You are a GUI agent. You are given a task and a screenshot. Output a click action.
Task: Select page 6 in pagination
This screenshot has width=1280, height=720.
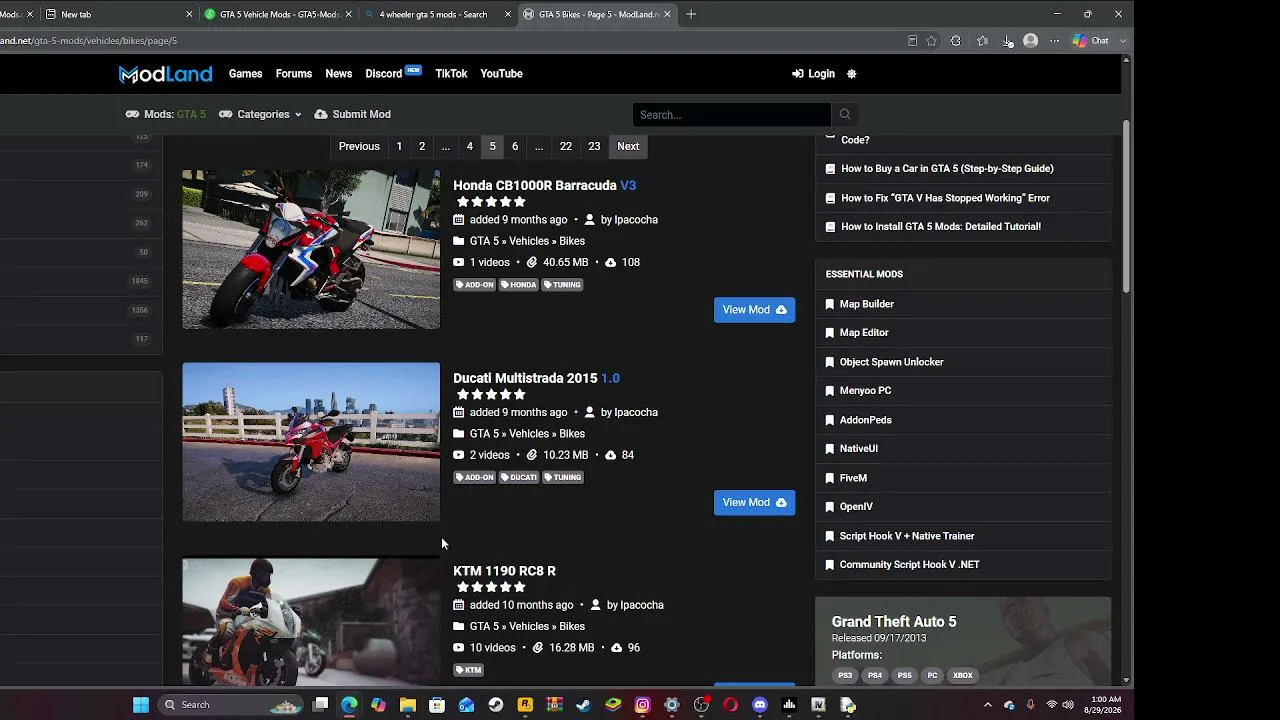515,147
